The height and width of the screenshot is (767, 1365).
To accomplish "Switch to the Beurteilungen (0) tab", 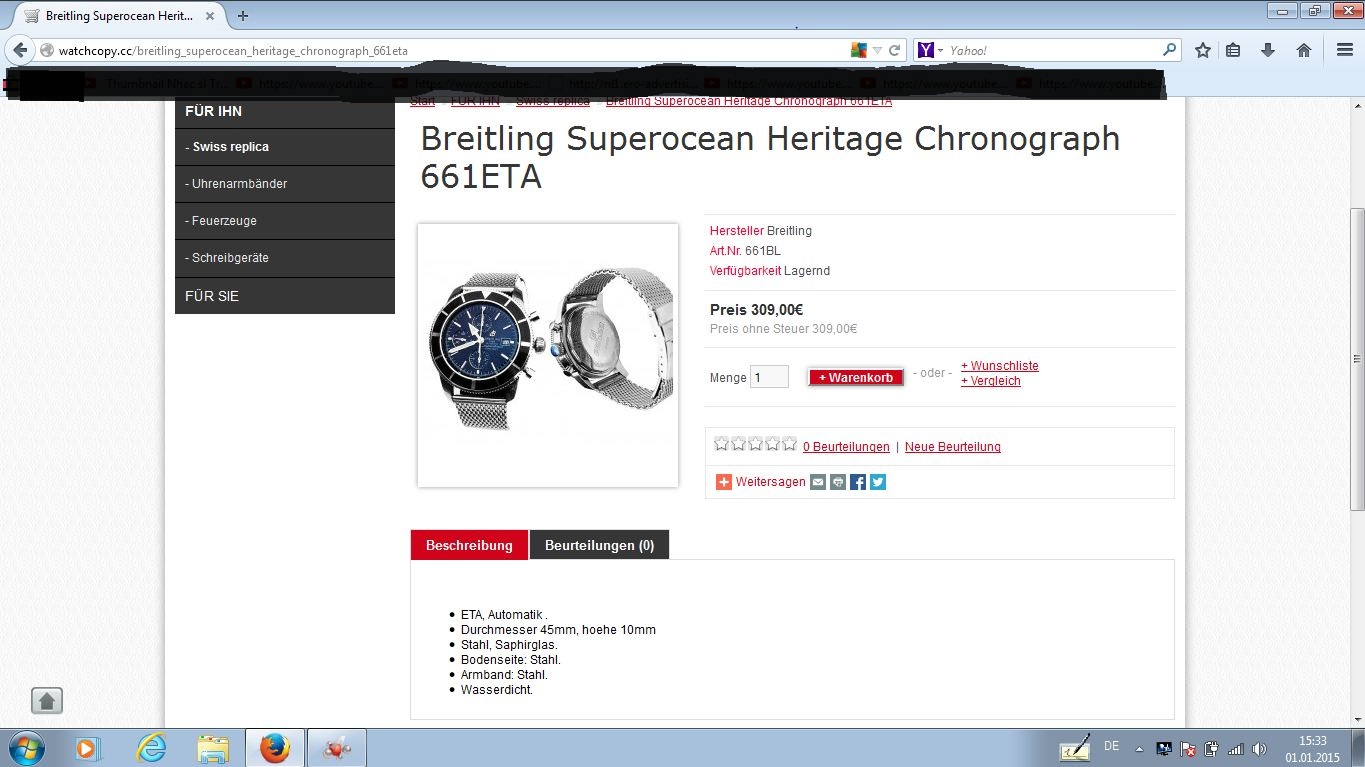I will 599,545.
